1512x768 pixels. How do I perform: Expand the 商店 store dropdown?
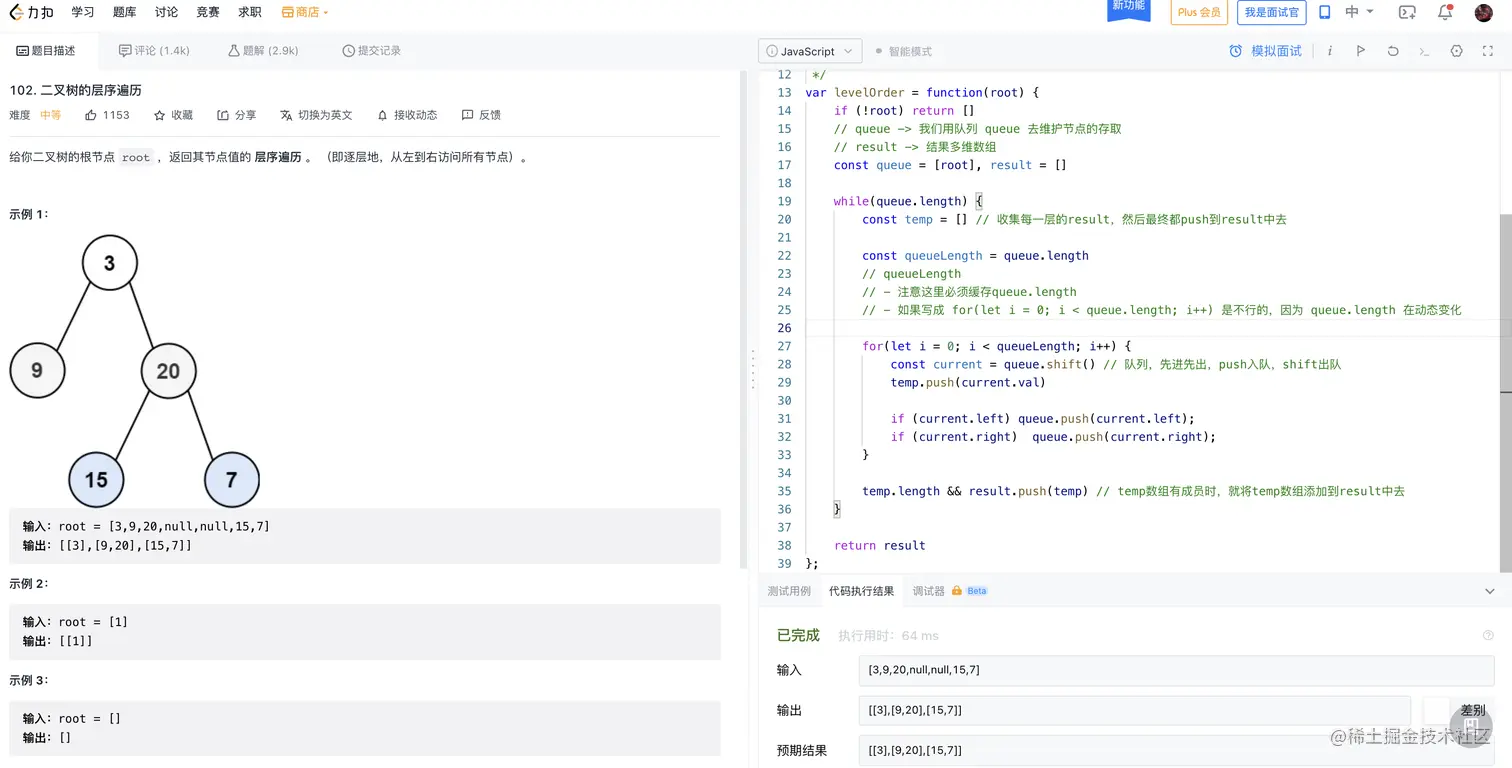305,12
